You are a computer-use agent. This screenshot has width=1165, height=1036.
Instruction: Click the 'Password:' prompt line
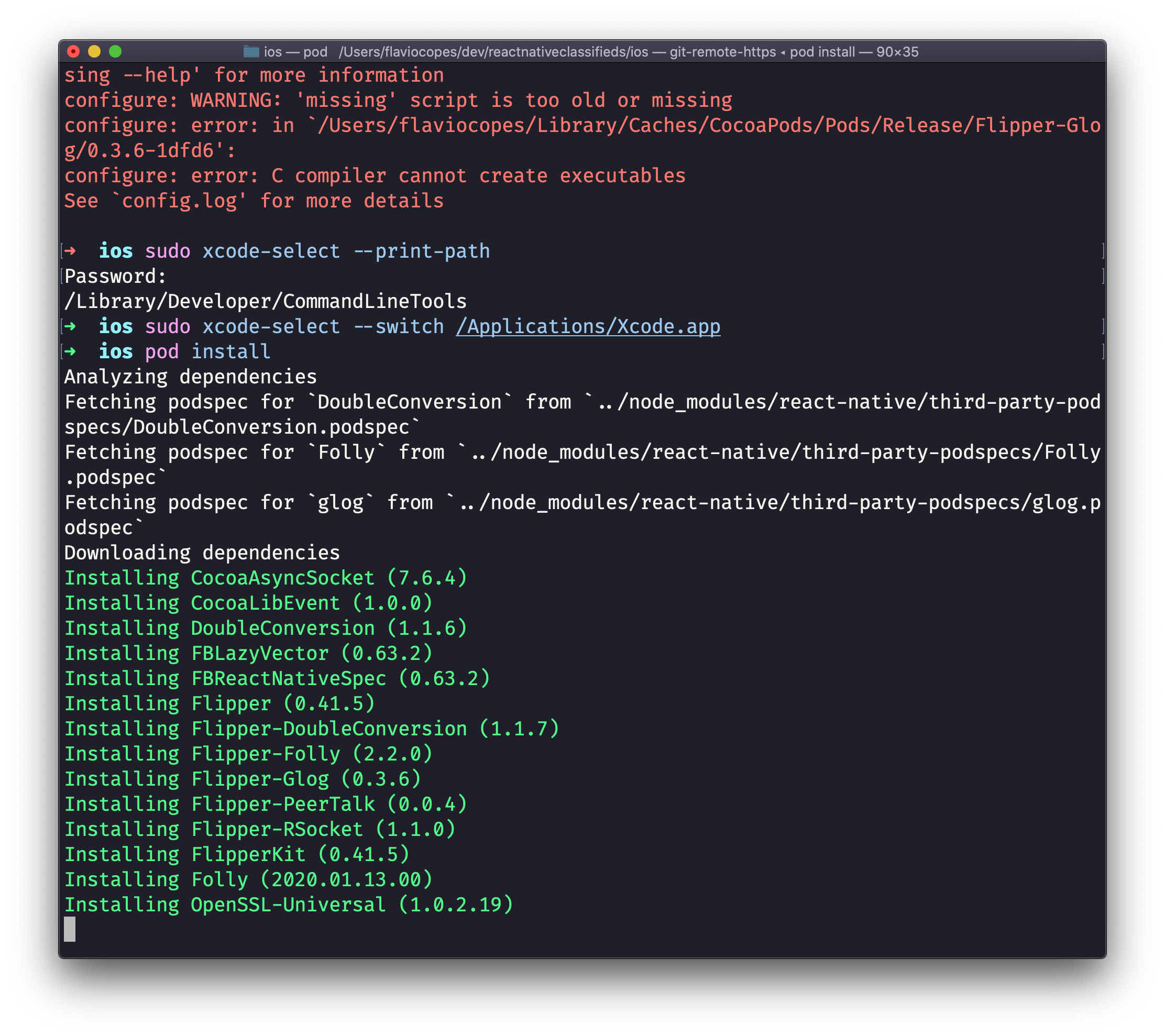click(115, 277)
